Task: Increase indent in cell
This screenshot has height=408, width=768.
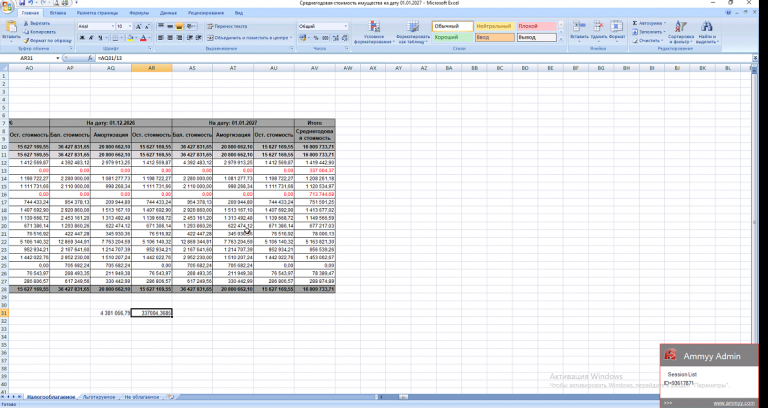Action: (x=198, y=38)
